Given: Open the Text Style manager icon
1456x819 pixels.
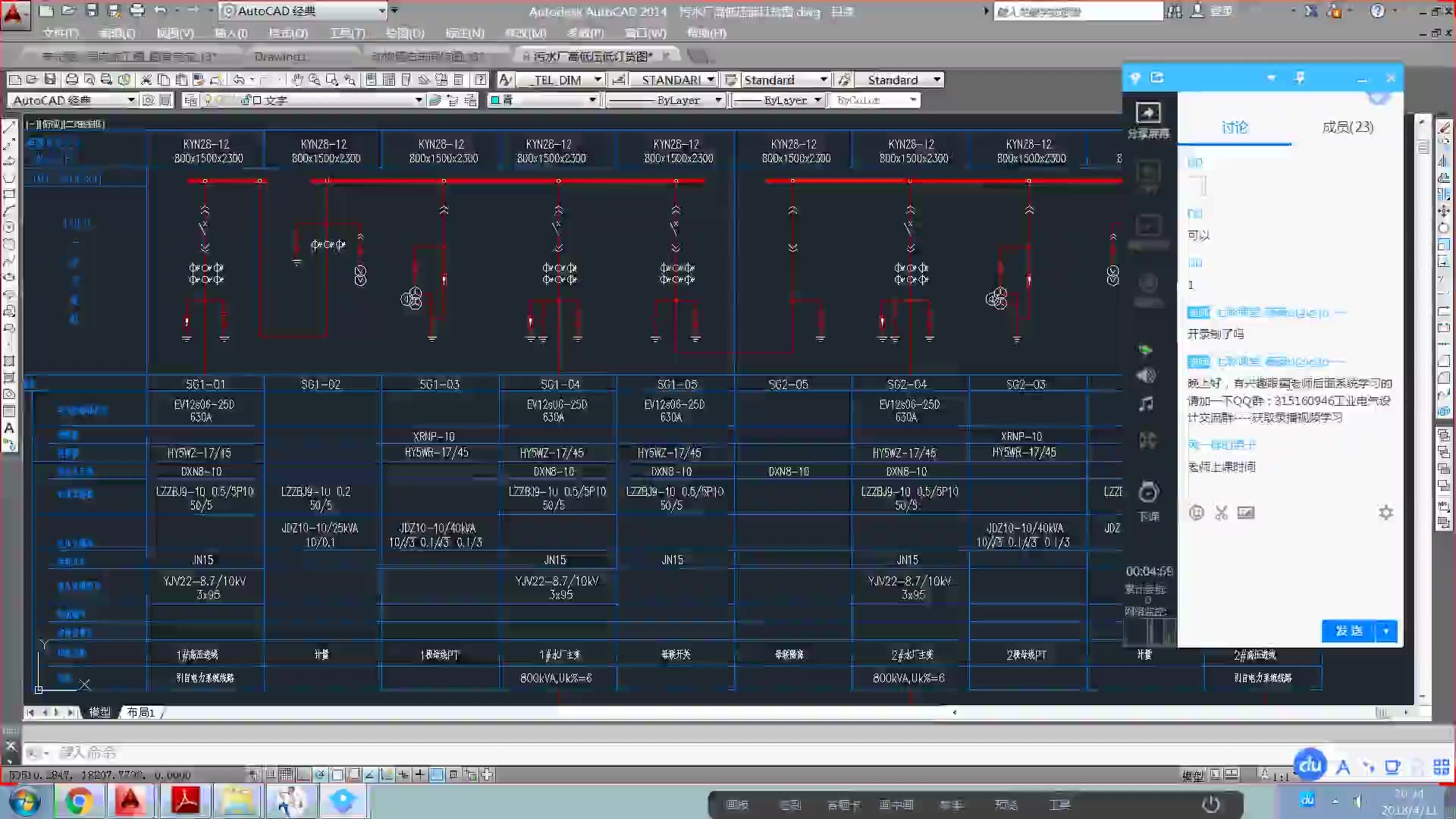Looking at the screenshot, I should 505,80.
